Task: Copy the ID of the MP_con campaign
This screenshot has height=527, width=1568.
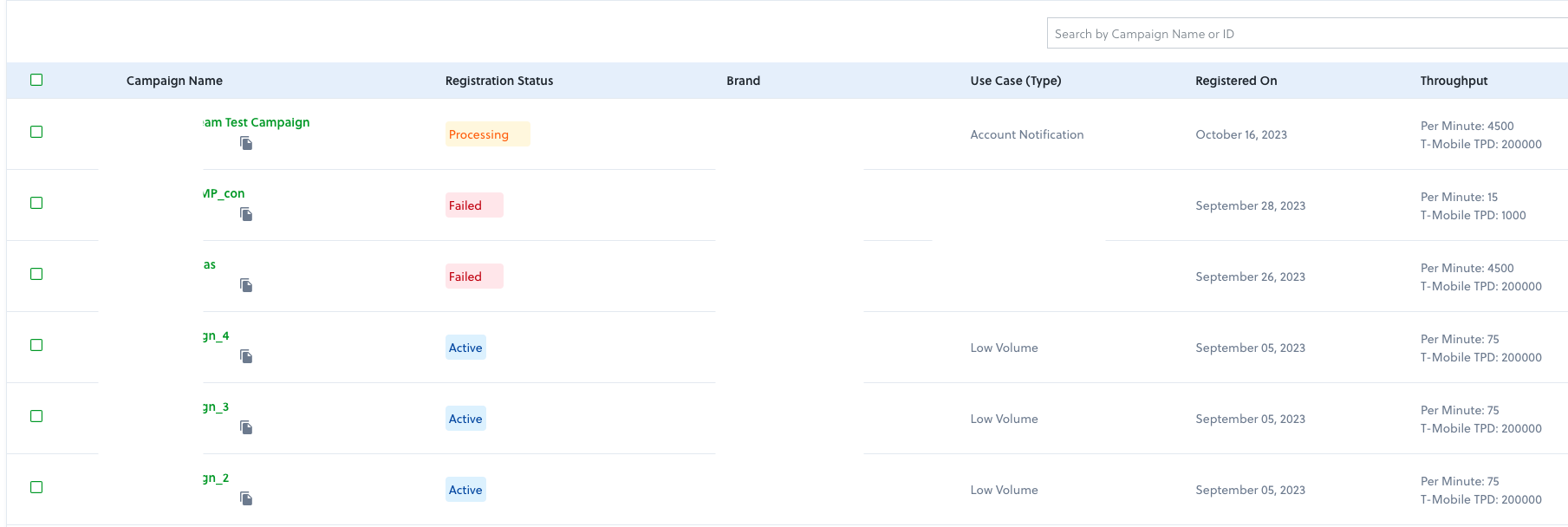Action: click(x=246, y=214)
